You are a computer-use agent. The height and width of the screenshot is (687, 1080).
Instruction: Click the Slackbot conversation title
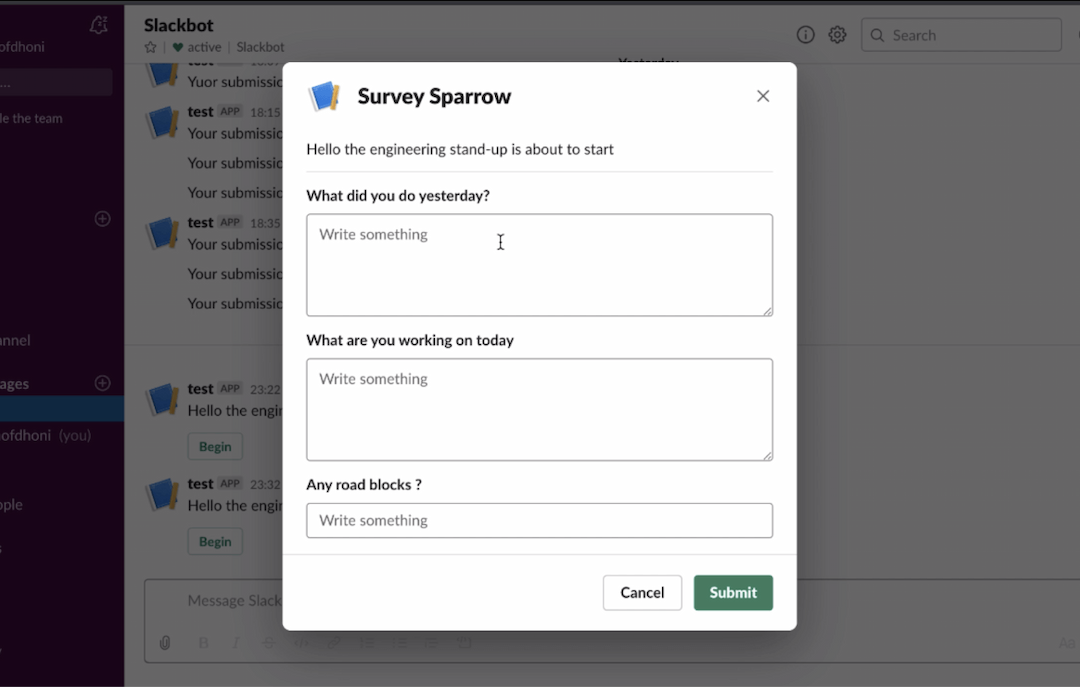tap(178, 25)
